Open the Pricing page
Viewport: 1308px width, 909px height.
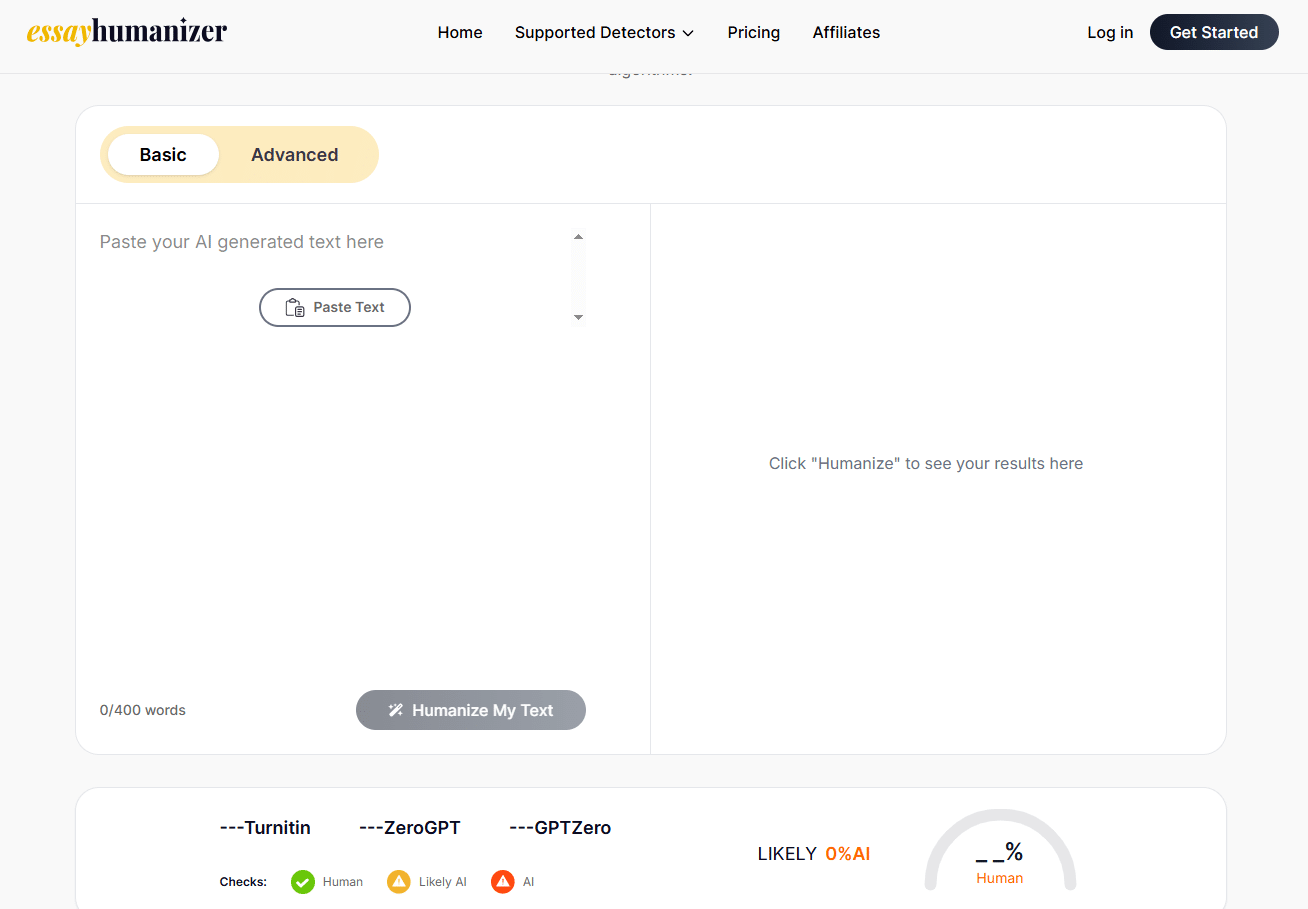coord(754,33)
